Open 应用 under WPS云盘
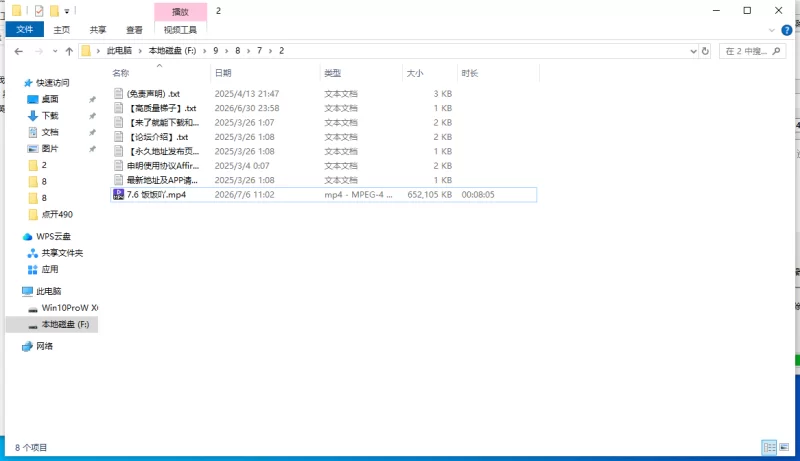The width and height of the screenshot is (800, 461). click(x=49, y=269)
